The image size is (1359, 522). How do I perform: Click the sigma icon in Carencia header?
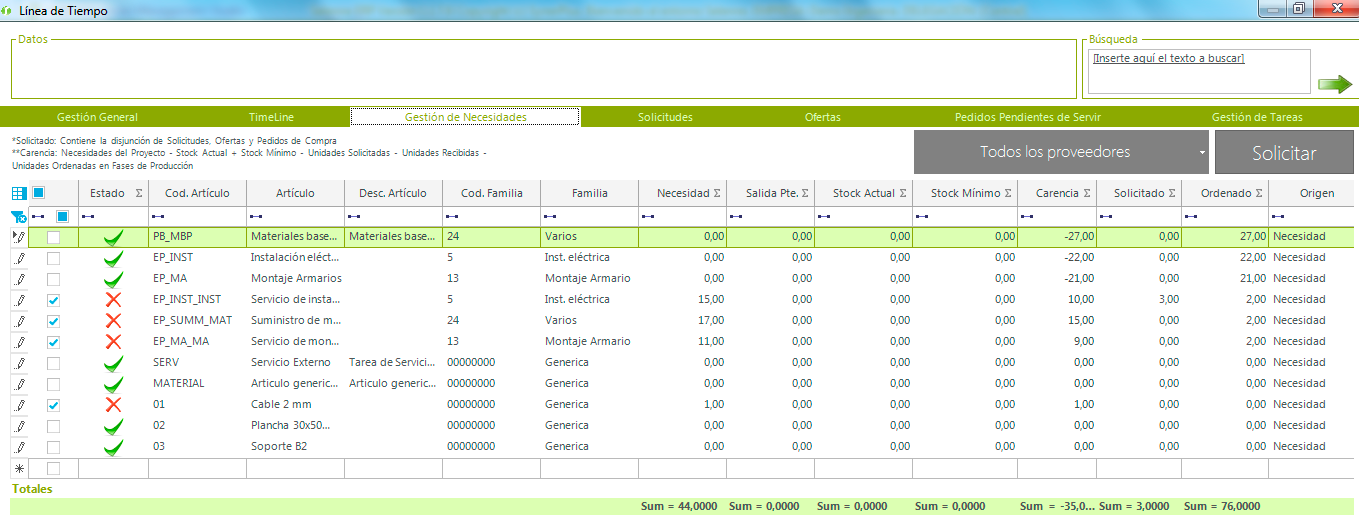pyautogui.click(x=1087, y=193)
